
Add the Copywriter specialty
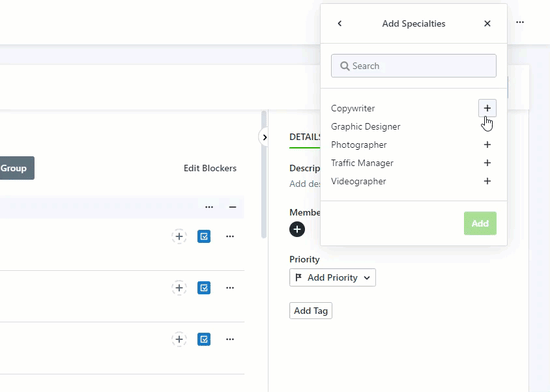coord(487,108)
